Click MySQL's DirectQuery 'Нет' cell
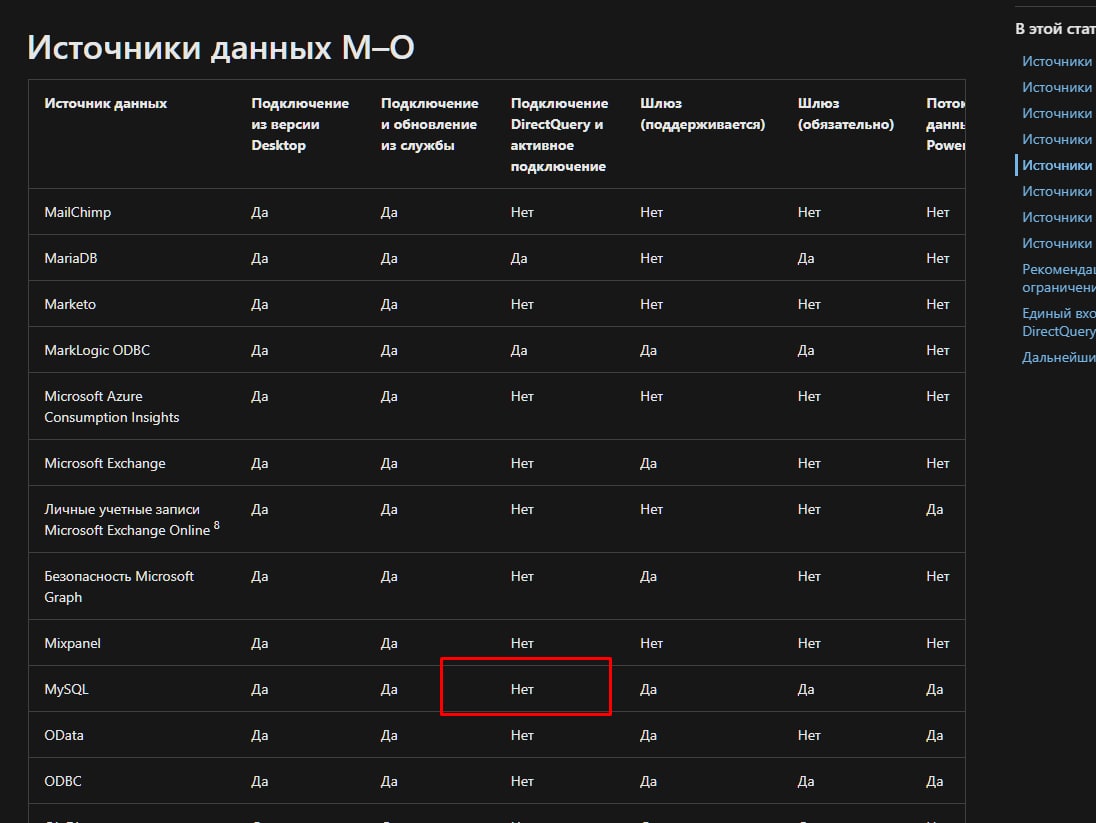 (x=522, y=689)
